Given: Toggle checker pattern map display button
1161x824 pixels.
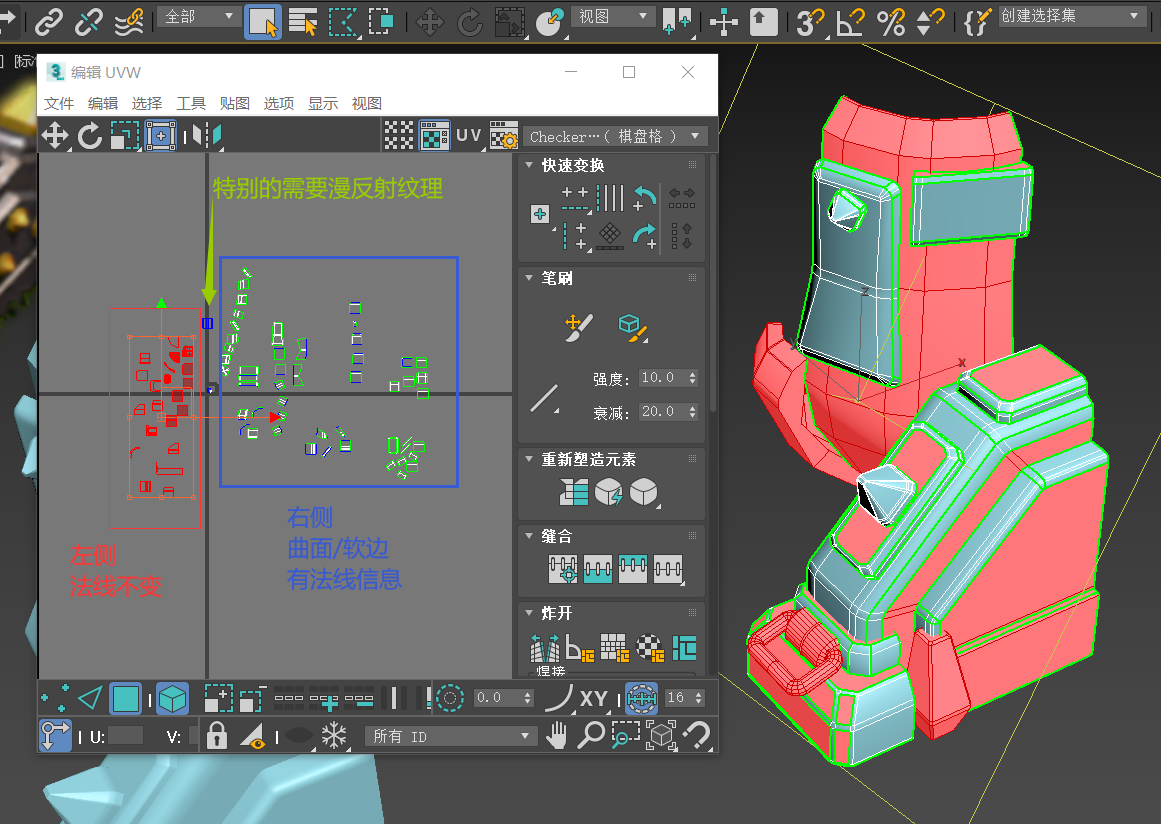Looking at the screenshot, I should (434, 136).
